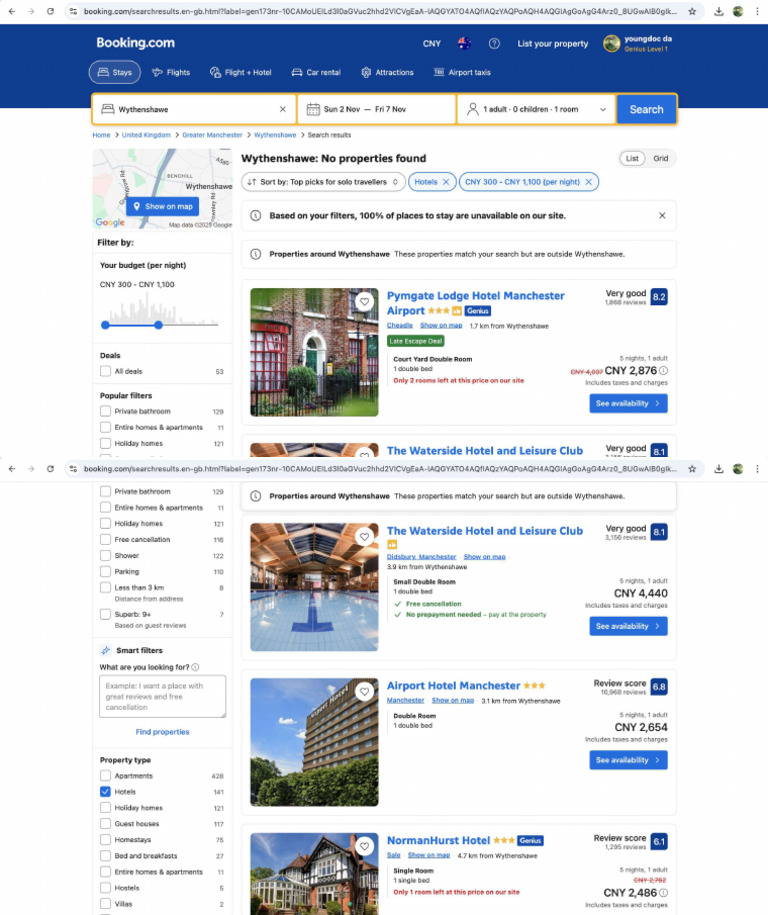Click reload icon in lower browser toolbar
Viewport: 768px width, 915px height.
(x=50, y=469)
